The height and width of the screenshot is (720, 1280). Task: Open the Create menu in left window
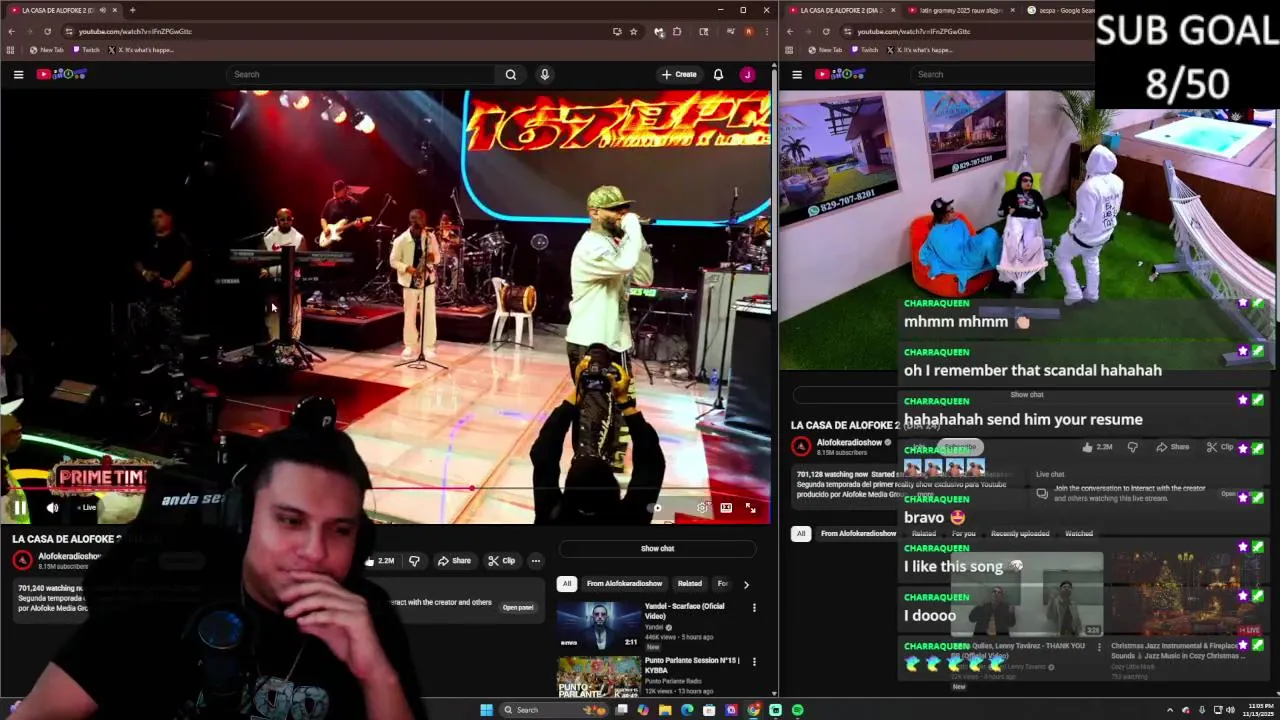[x=679, y=74]
